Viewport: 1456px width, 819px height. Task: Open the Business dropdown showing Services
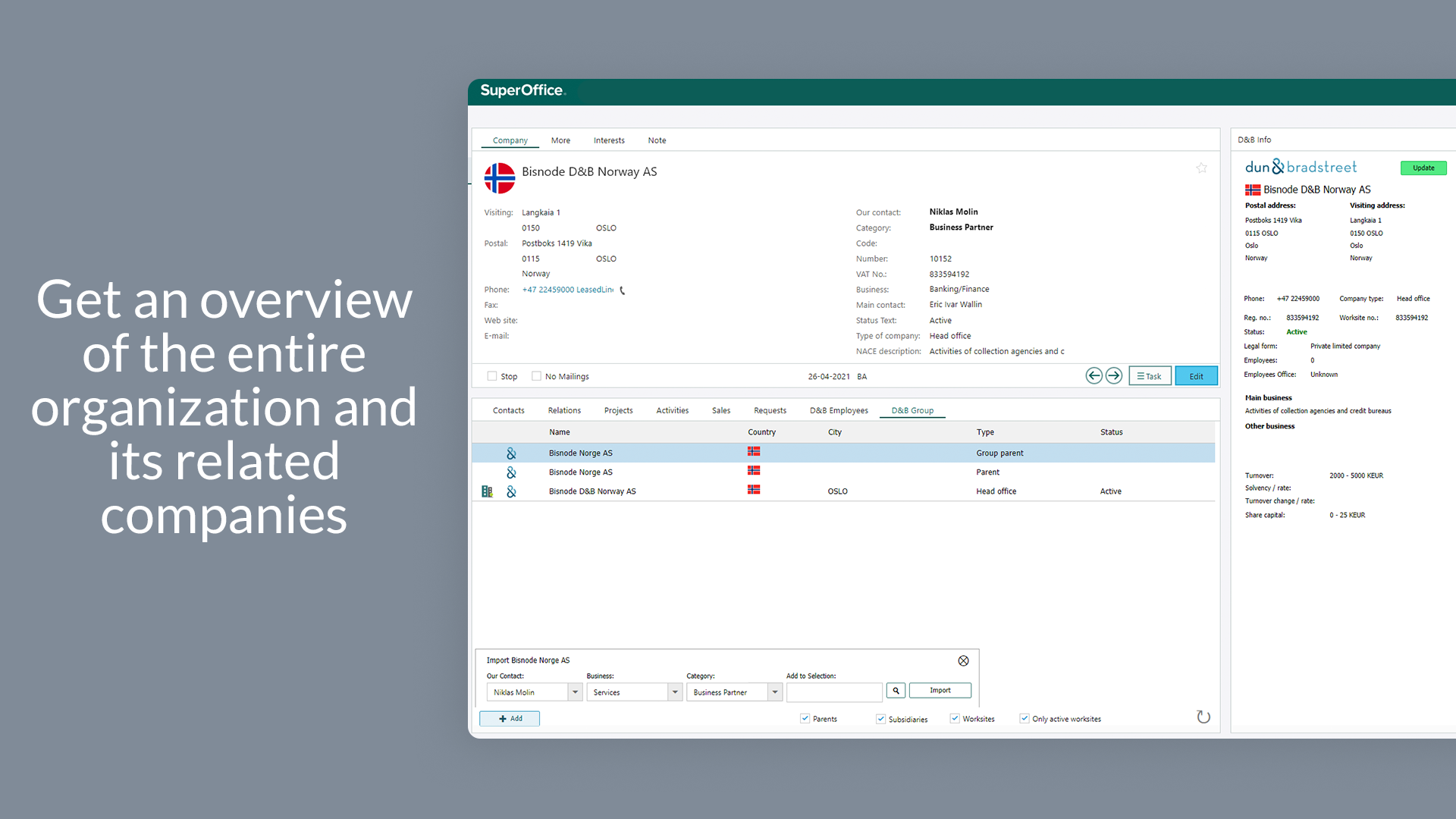click(675, 692)
